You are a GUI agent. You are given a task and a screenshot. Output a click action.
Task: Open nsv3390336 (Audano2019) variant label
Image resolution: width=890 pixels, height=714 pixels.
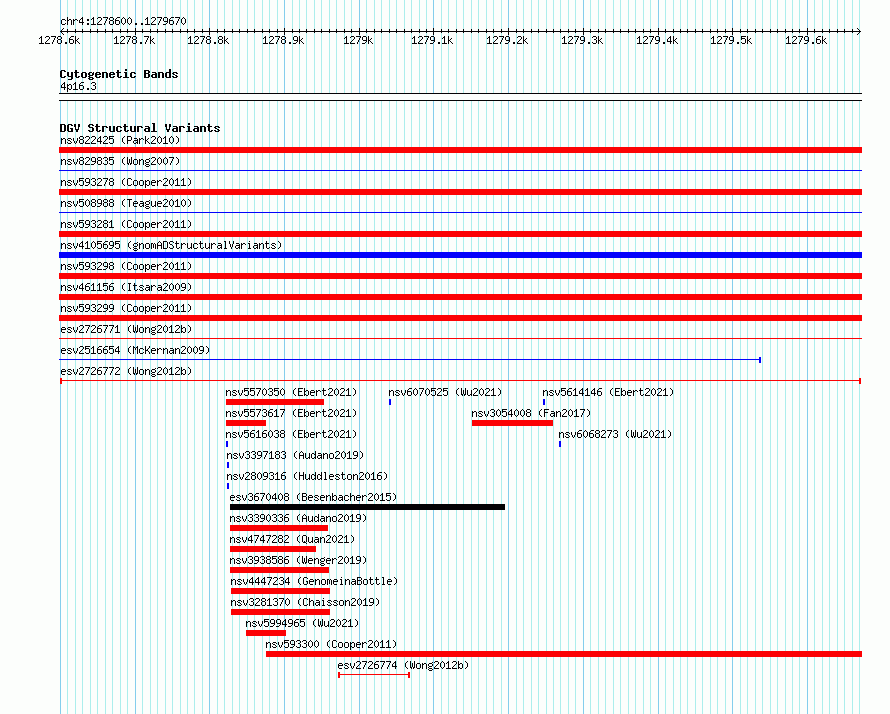[298, 518]
